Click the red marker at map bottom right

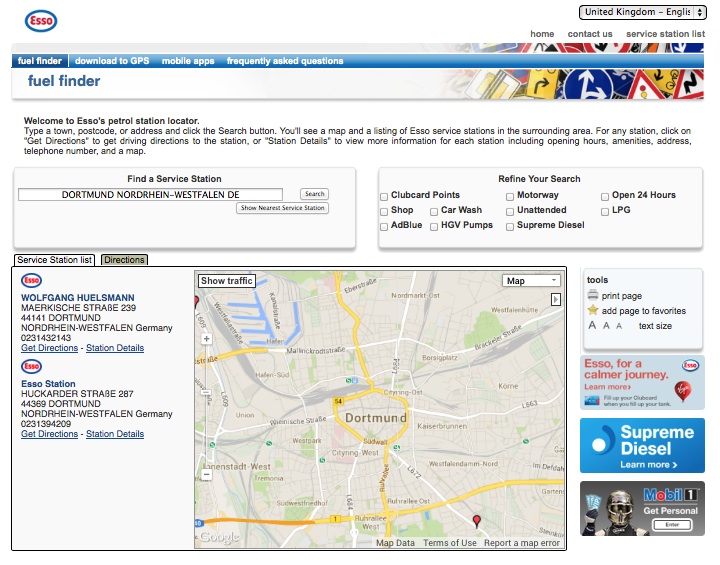tap(476, 521)
